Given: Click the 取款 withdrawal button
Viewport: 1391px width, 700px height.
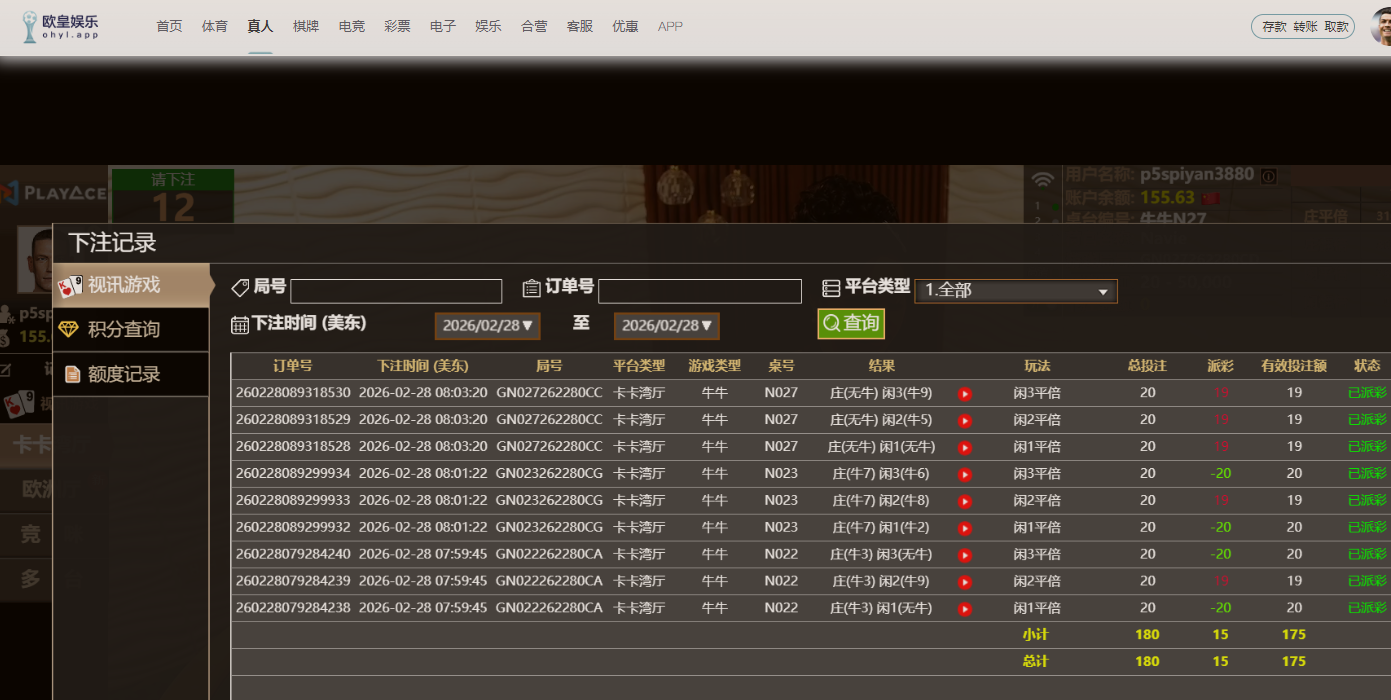Looking at the screenshot, I should click(x=1335, y=27).
